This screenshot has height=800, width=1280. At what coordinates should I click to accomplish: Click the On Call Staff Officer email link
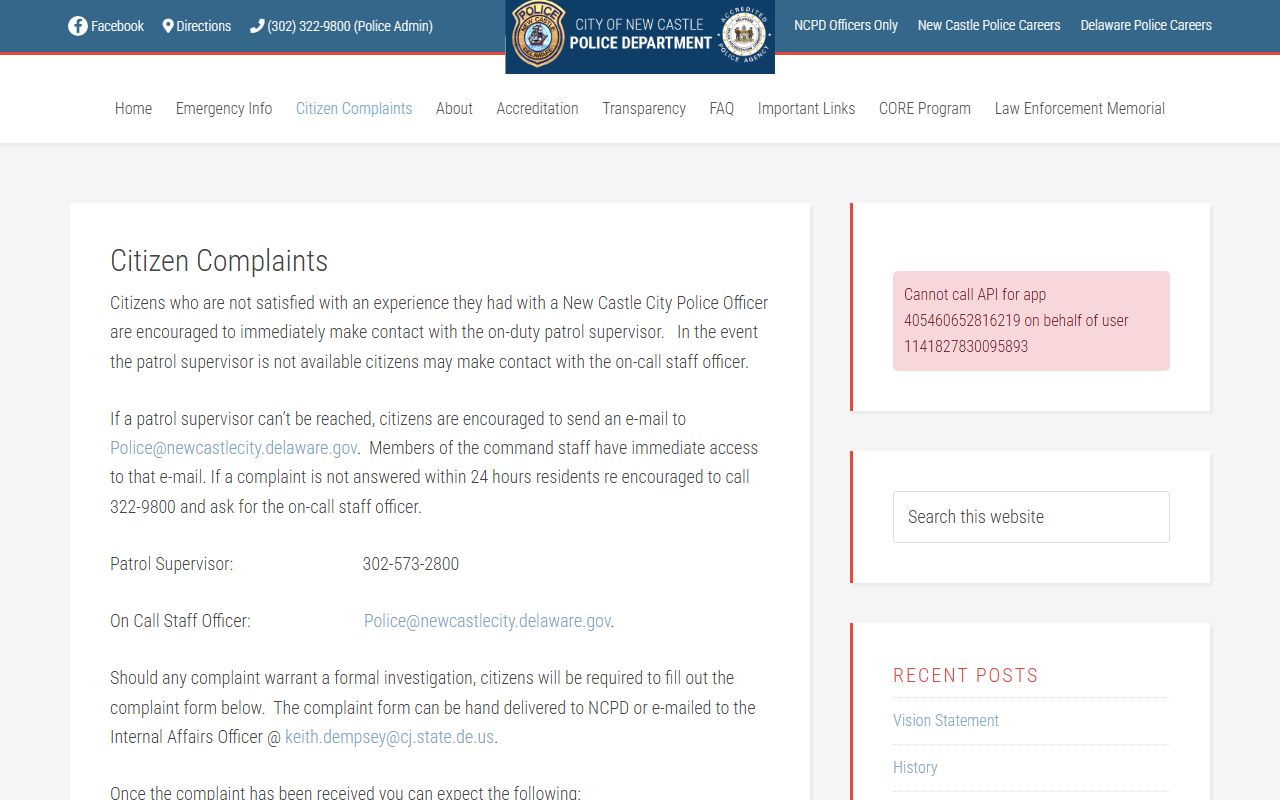coord(487,621)
